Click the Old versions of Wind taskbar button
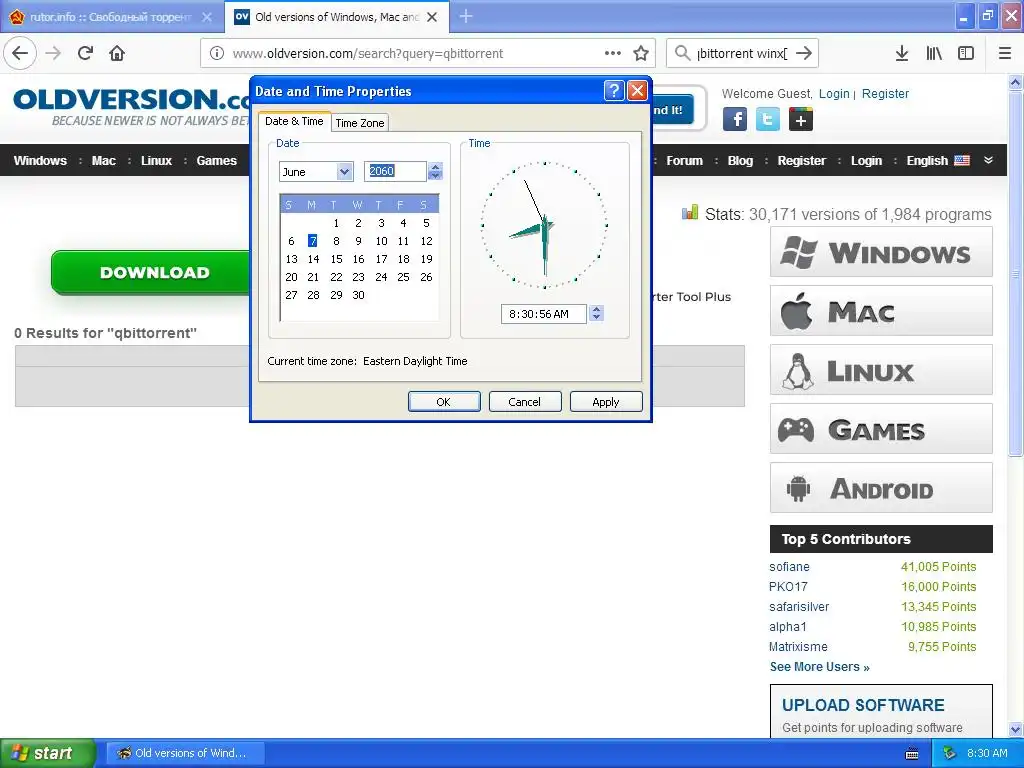Viewport: 1024px width, 768px height. [x=185, y=753]
